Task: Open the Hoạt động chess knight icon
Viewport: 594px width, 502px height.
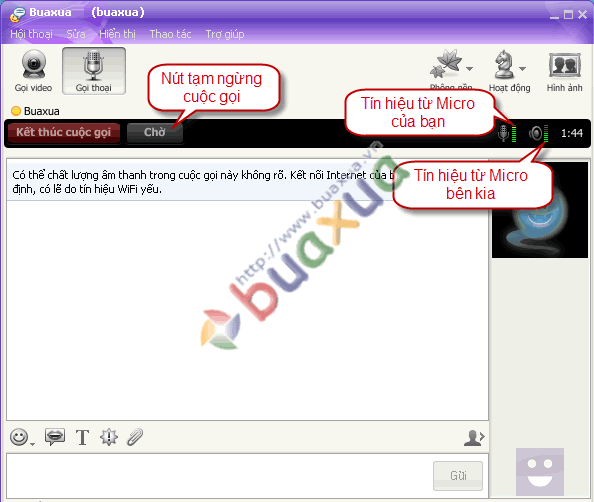Action: point(504,64)
